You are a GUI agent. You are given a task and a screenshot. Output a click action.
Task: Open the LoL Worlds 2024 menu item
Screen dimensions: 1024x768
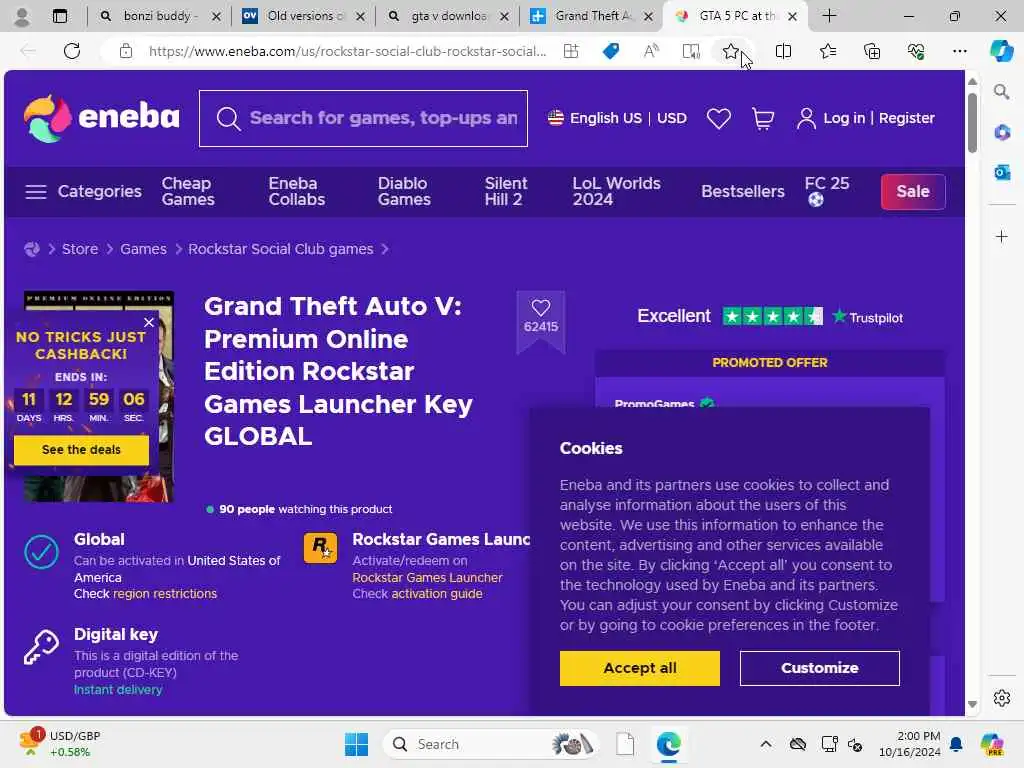tap(616, 191)
